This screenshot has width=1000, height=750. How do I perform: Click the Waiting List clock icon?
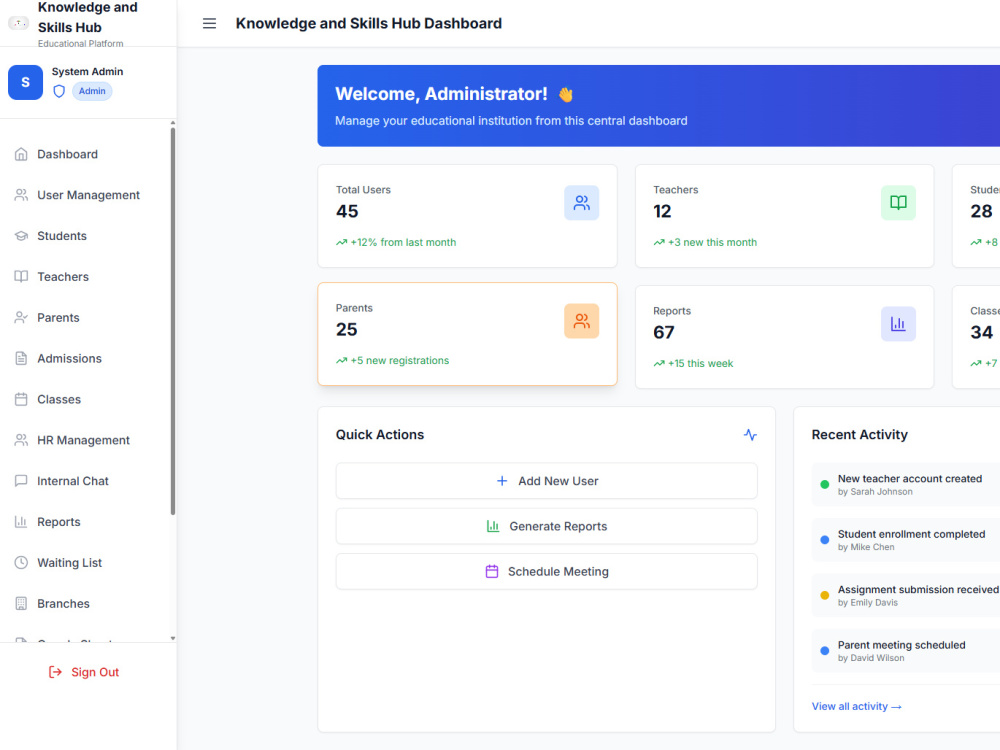point(21,562)
